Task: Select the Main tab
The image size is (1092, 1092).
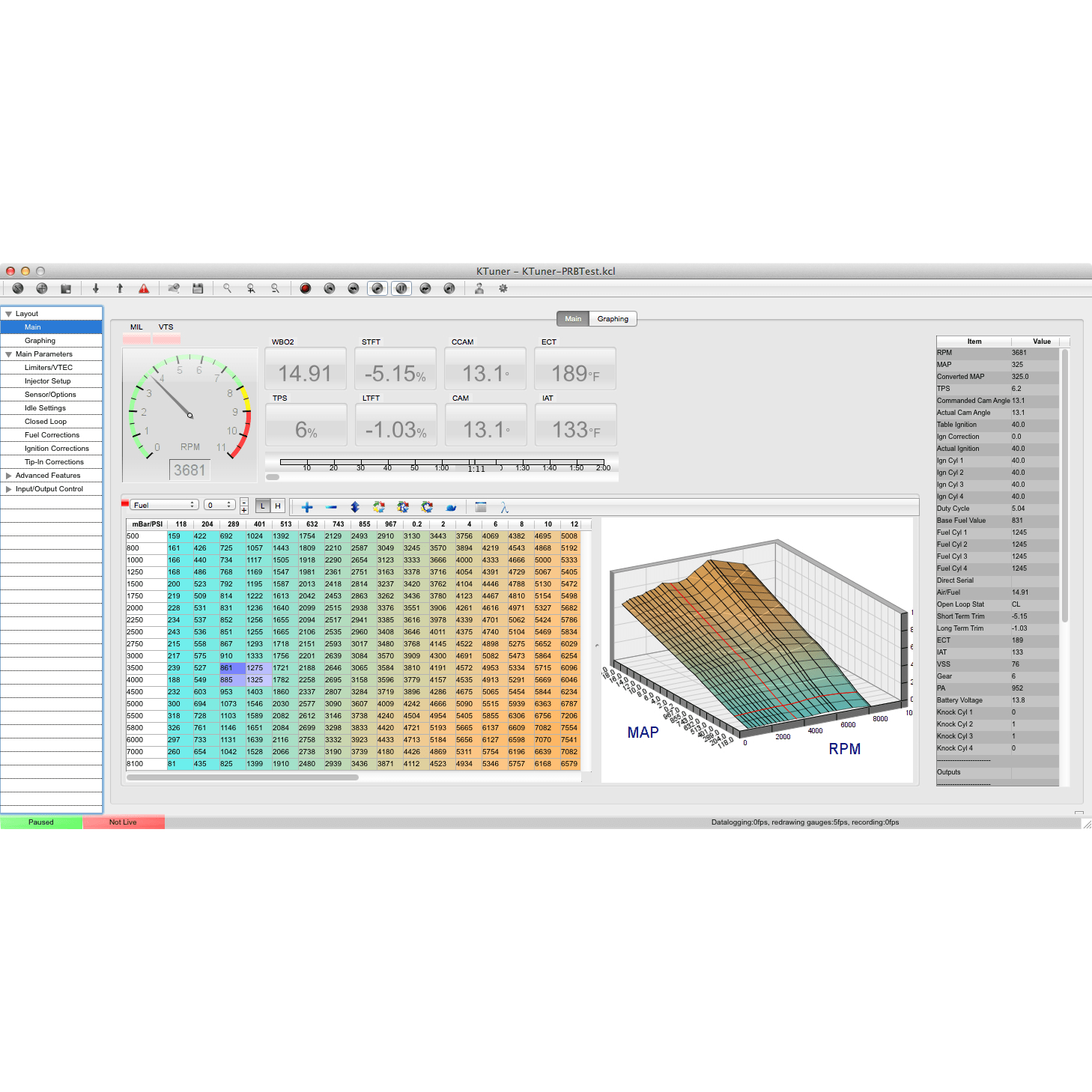Action: pos(573,319)
